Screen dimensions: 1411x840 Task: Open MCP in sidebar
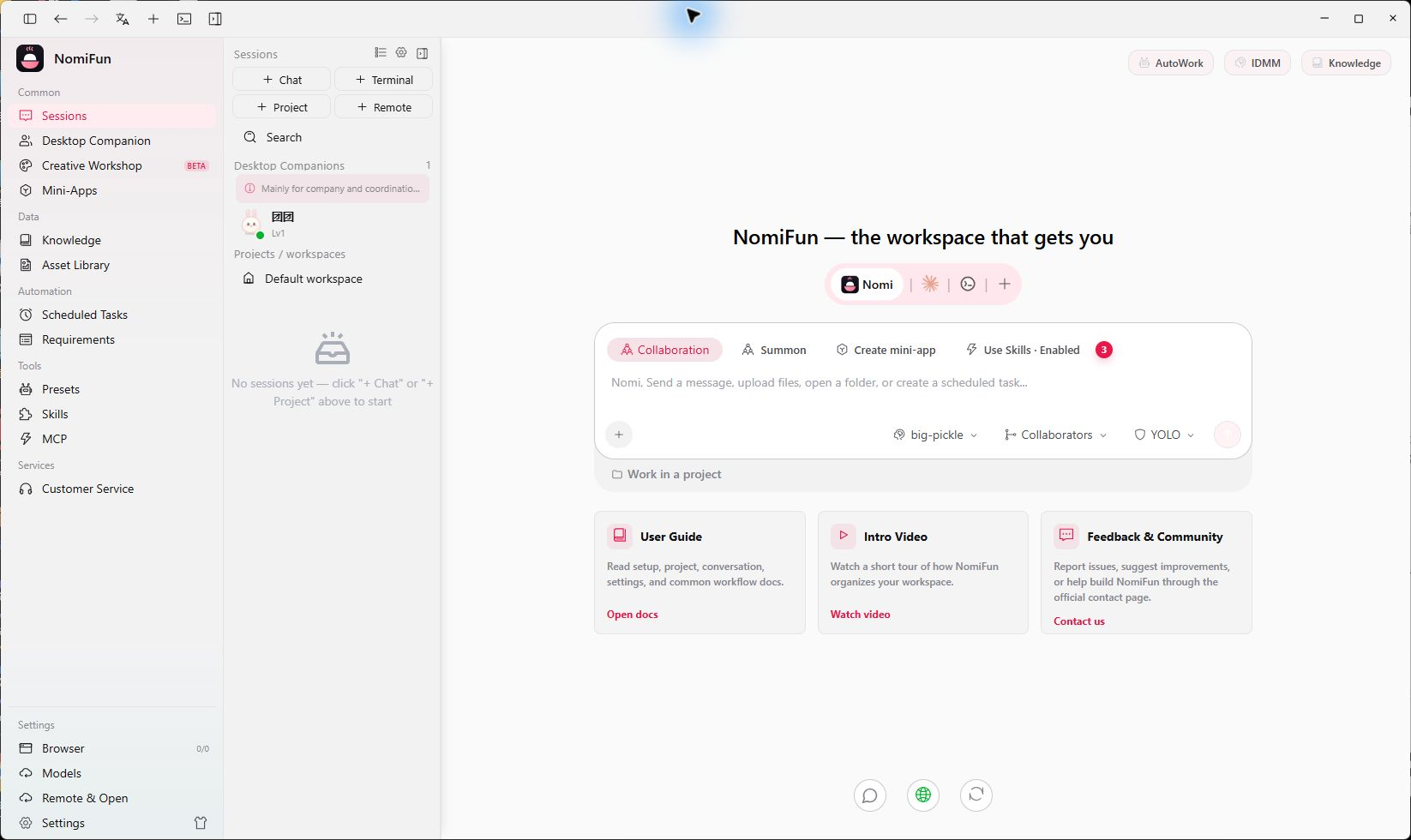[x=112, y=439]
